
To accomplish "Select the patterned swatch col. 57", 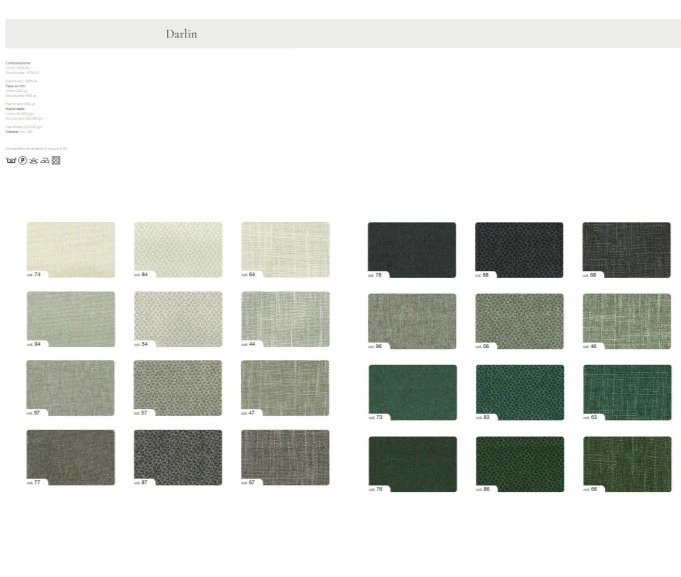I will (x=178, y=386).
